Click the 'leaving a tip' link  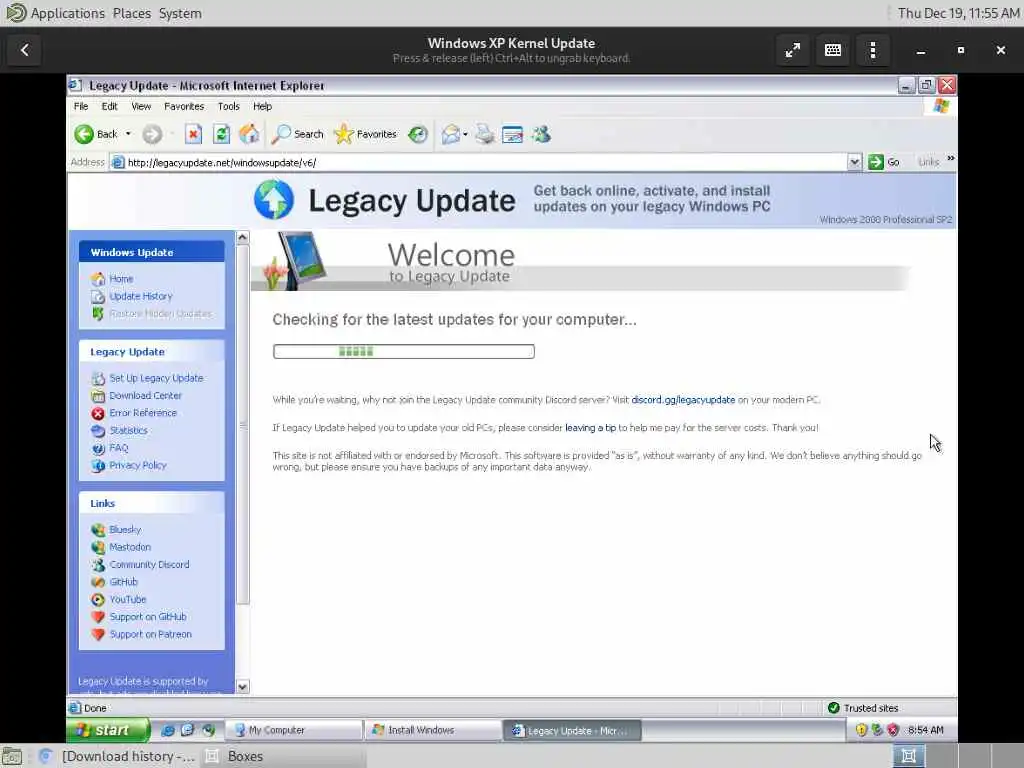click(590, 428)
